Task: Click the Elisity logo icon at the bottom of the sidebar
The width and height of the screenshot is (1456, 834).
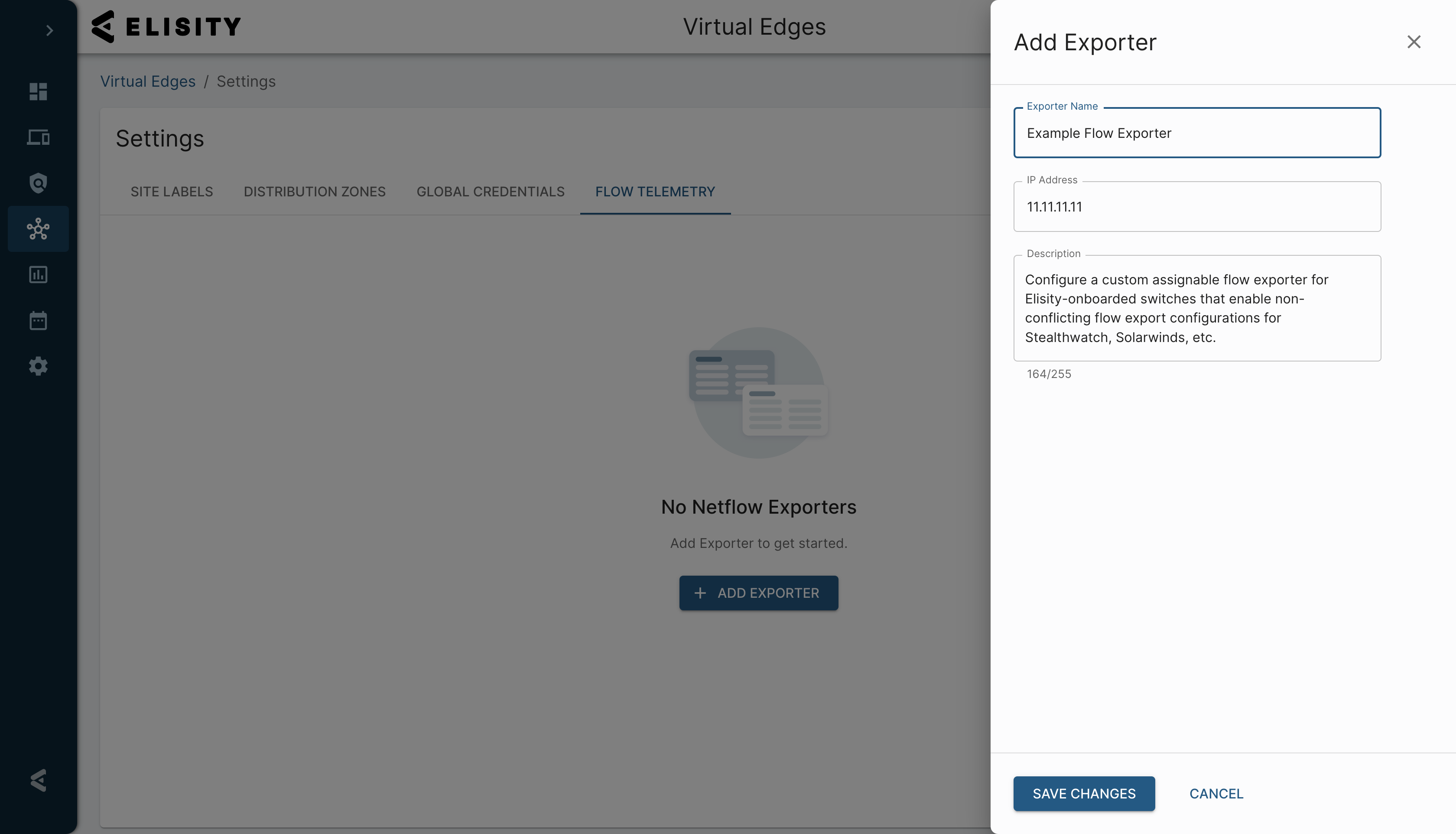Action: coord(38,781)
